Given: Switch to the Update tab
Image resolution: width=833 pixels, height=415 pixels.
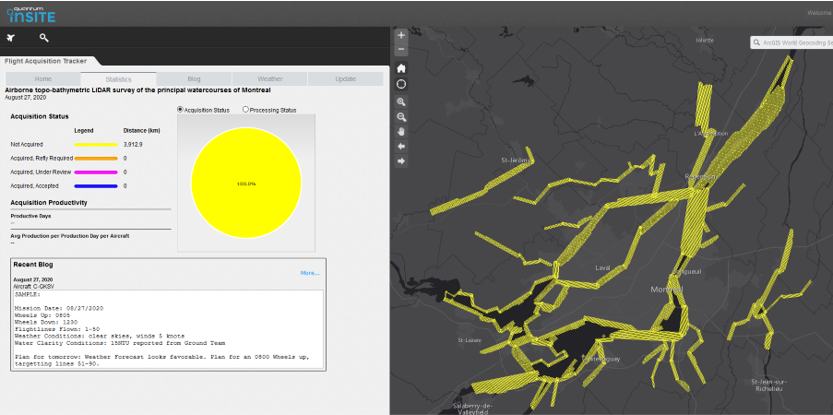Looking at the screenshot, I should click(x=346, y=78).
